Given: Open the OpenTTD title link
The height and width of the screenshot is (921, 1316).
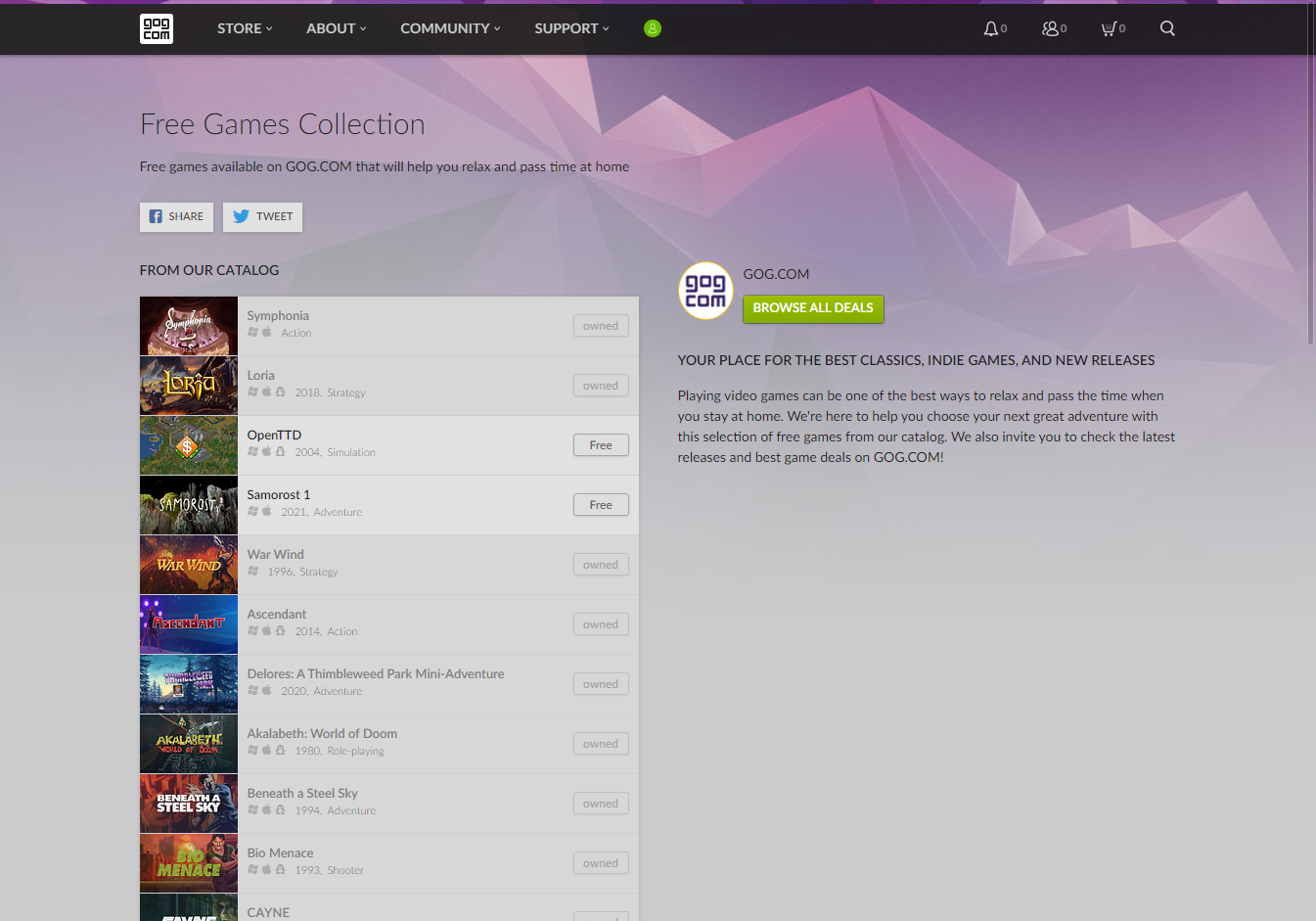Looking at the screenshot, I should click(x=274, y=435).
